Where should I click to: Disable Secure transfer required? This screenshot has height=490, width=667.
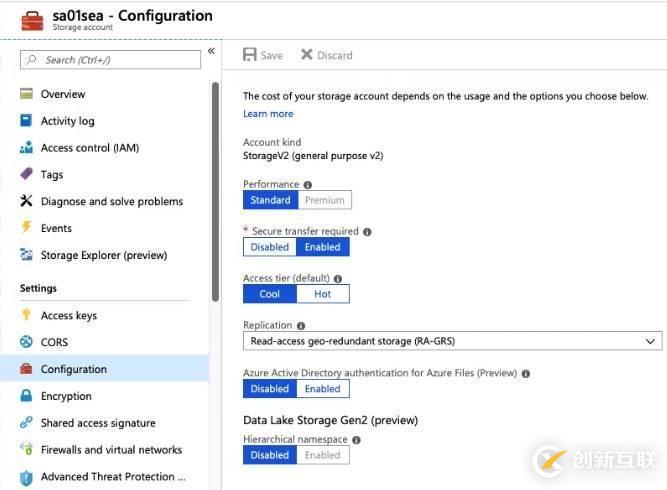270,247
